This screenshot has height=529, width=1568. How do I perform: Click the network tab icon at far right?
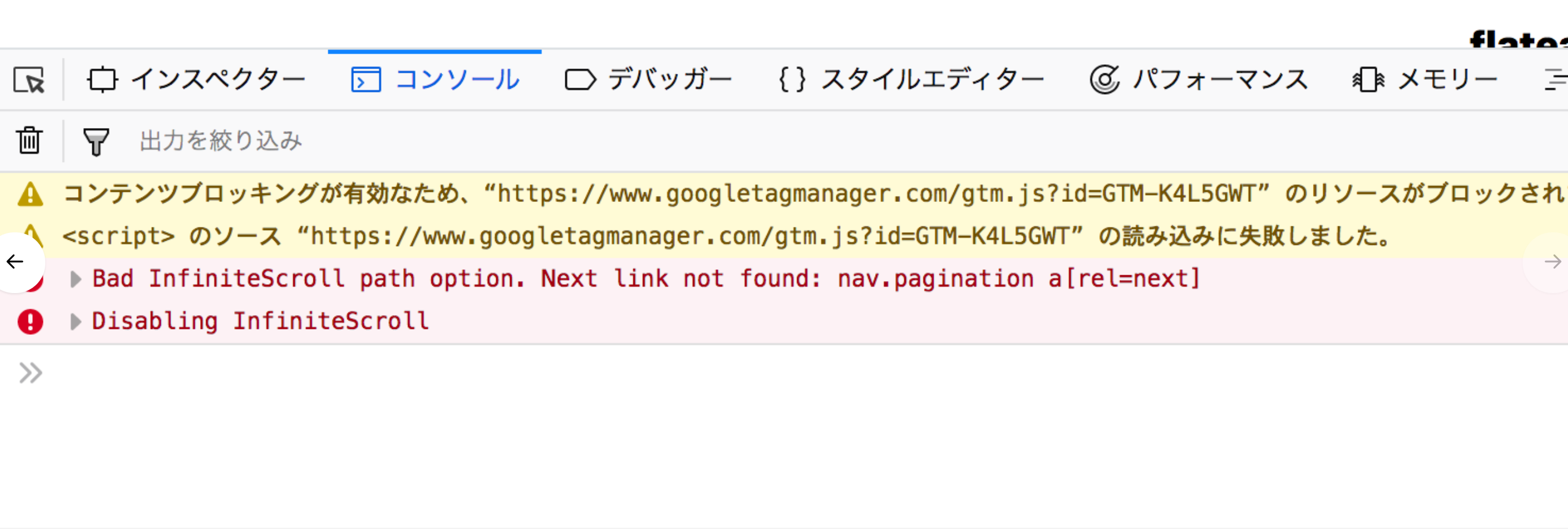point(1555,80)
